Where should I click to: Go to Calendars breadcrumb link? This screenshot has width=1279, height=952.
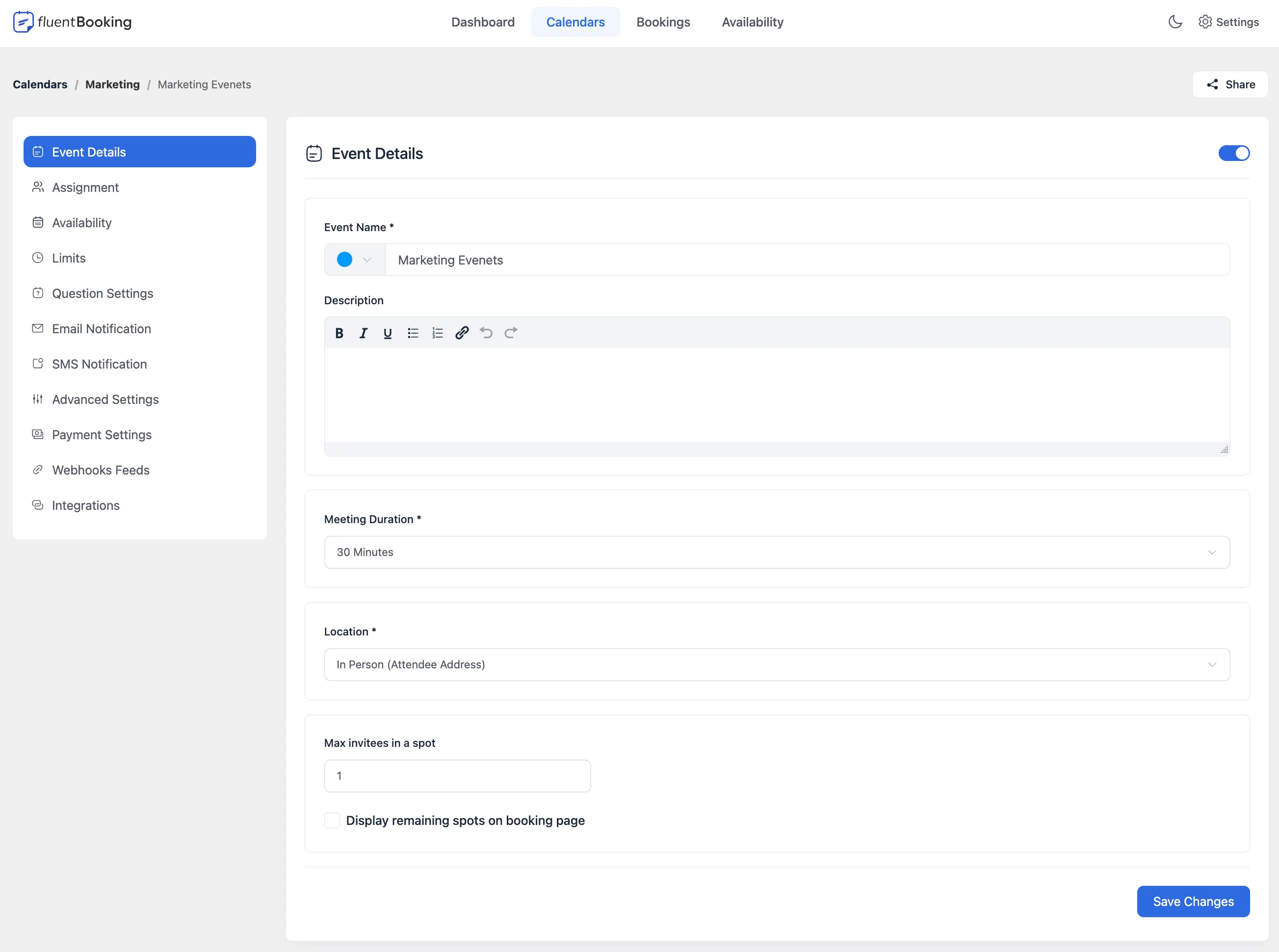40,84
